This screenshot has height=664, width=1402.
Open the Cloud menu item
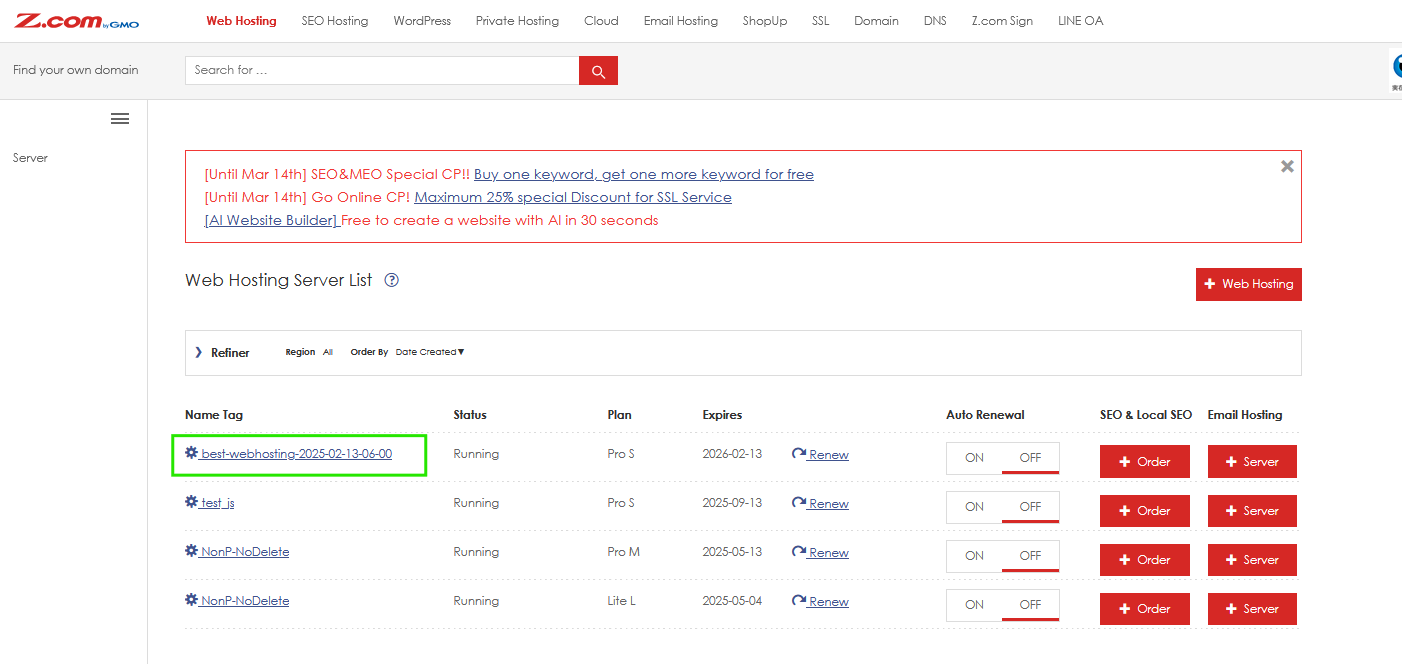(x=601, y=21)
